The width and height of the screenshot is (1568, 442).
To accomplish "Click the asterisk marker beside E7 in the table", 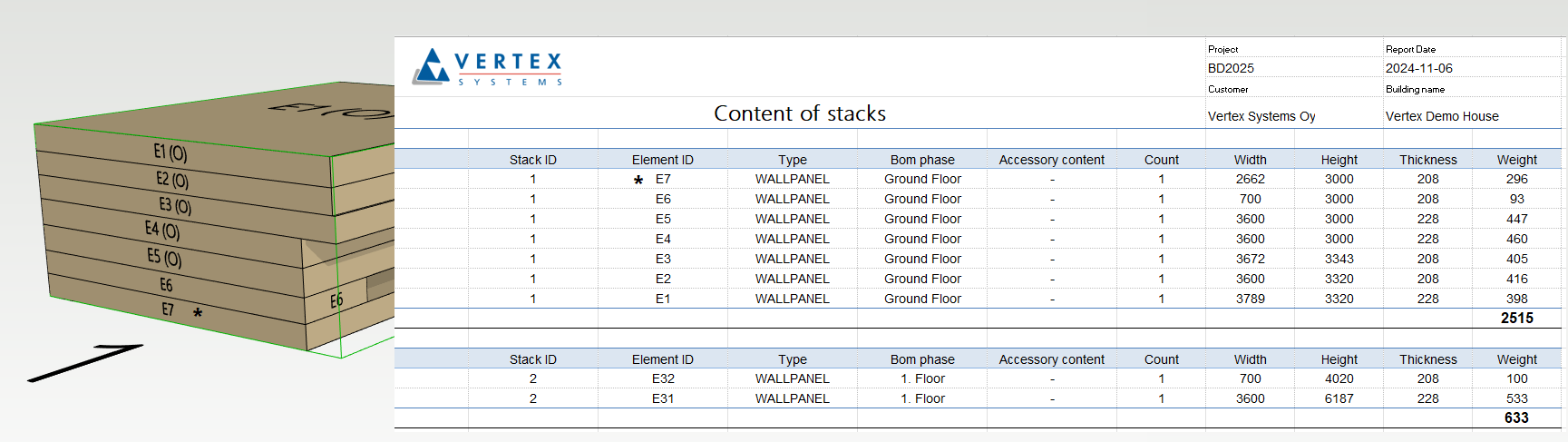I will pos(638,181).
